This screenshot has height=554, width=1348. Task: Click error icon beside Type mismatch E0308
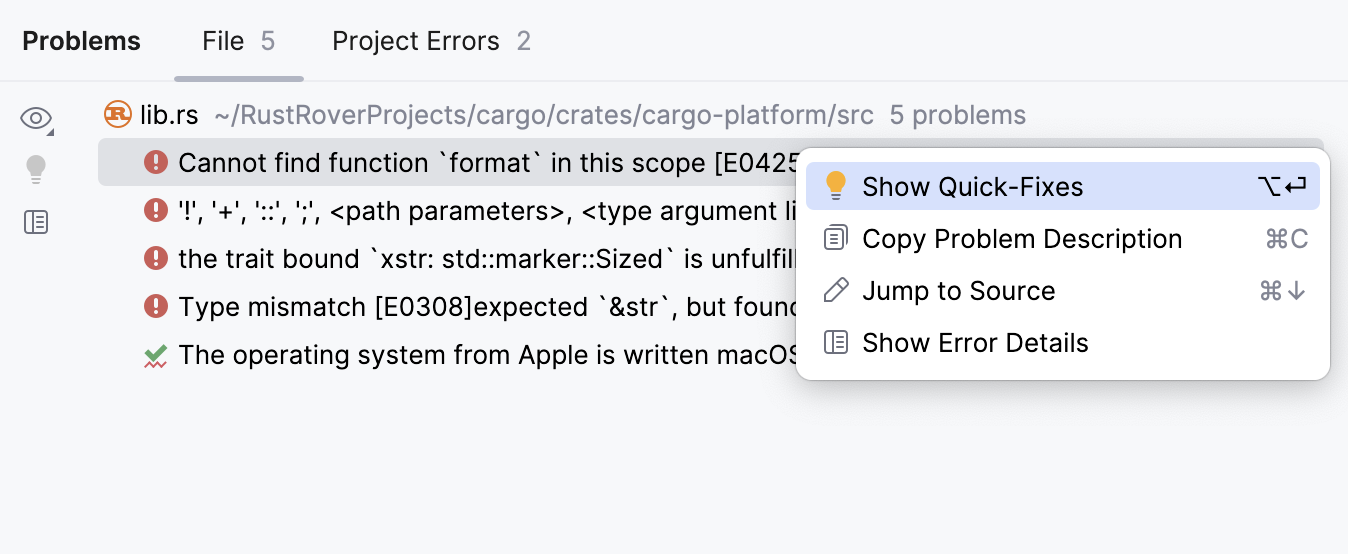[155, 306]
